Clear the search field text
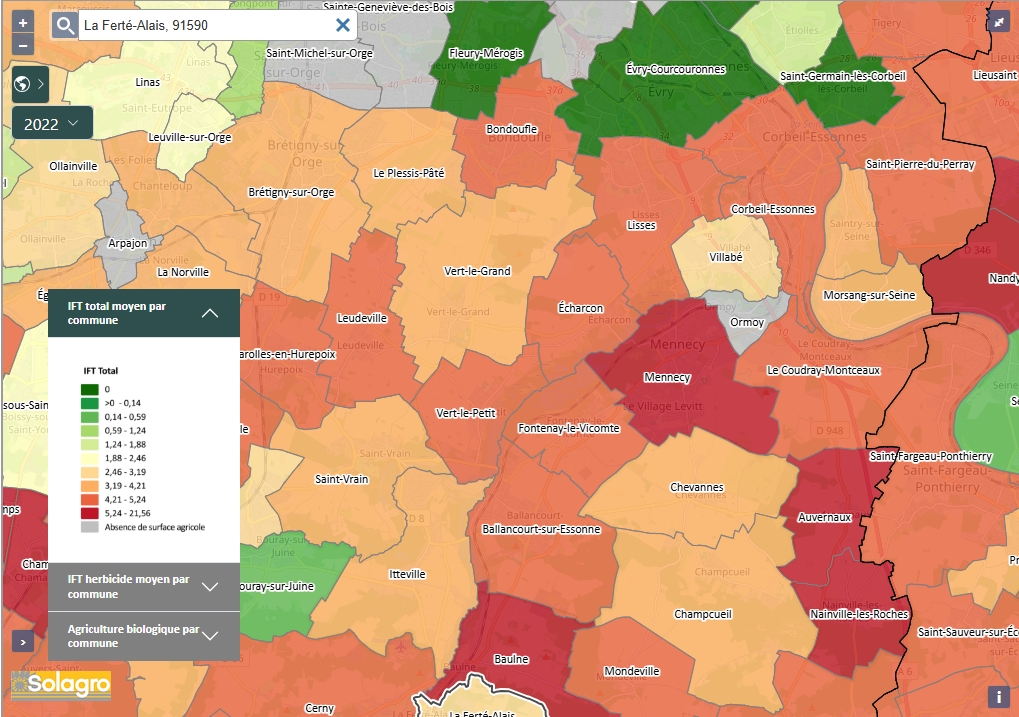The height and width of the screenshot is (717, 1019). [343, 26]
